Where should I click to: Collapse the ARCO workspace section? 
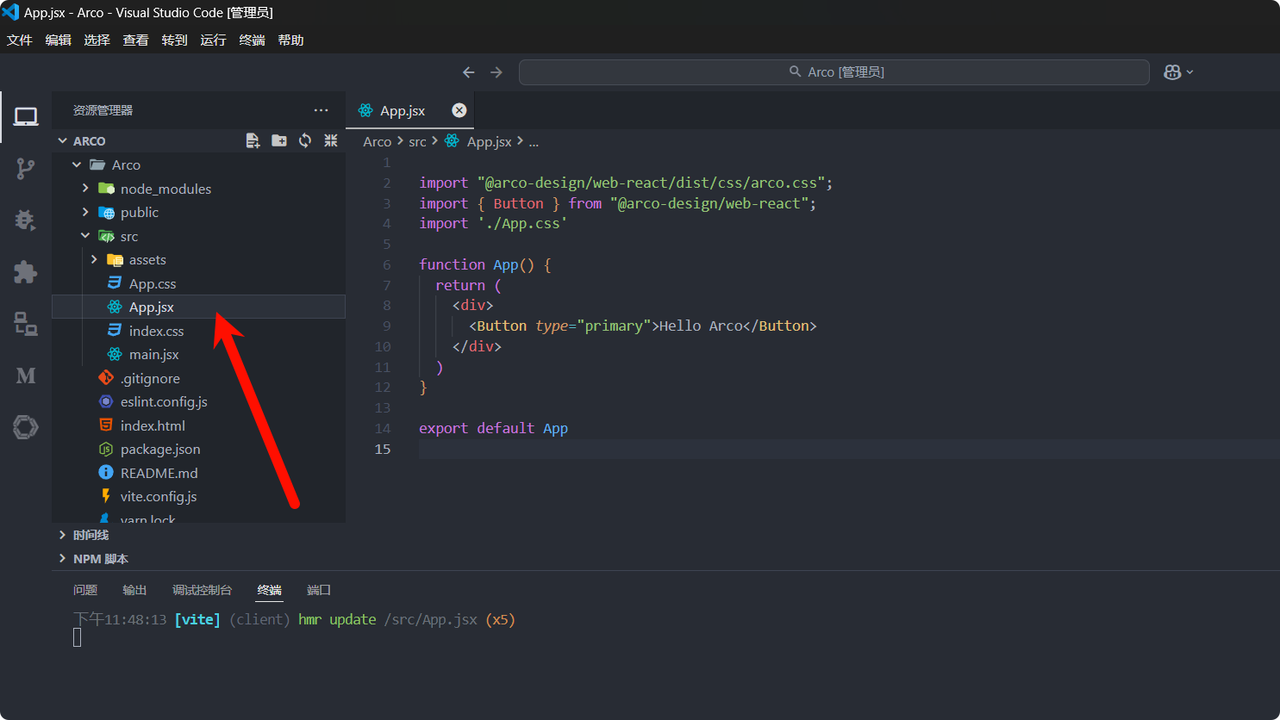[62, 141]
